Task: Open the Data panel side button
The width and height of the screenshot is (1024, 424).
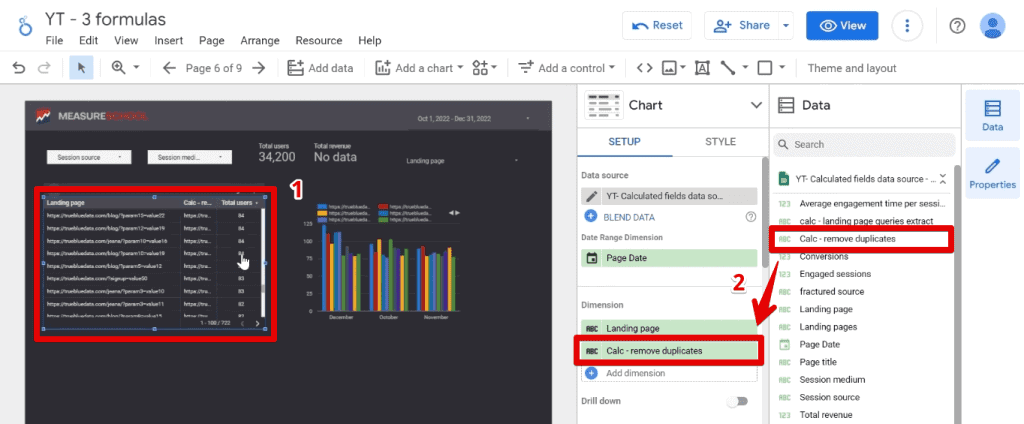Action: pyautogui.click(x=993, y=116)
